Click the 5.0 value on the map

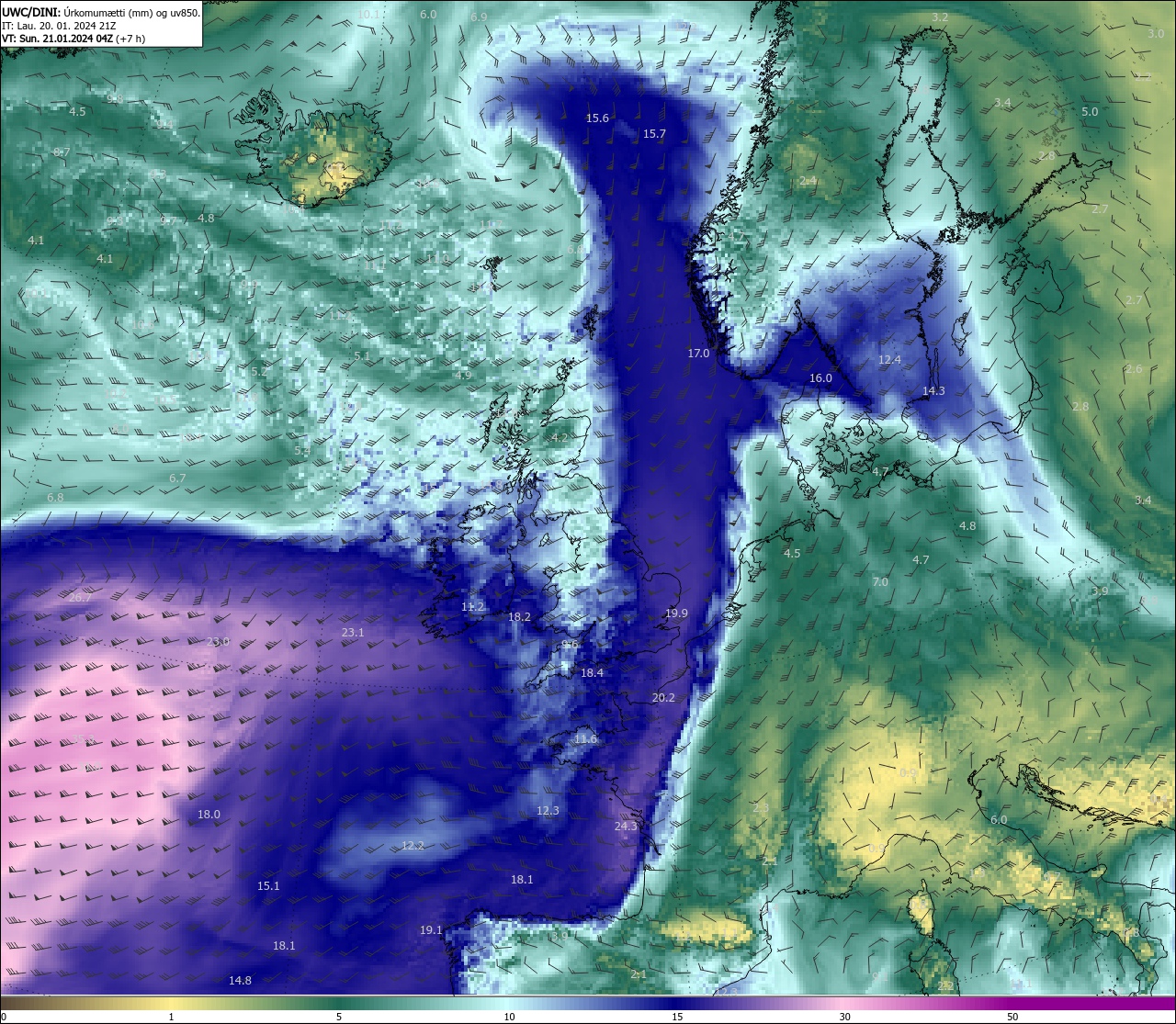tap(1090, 112)
